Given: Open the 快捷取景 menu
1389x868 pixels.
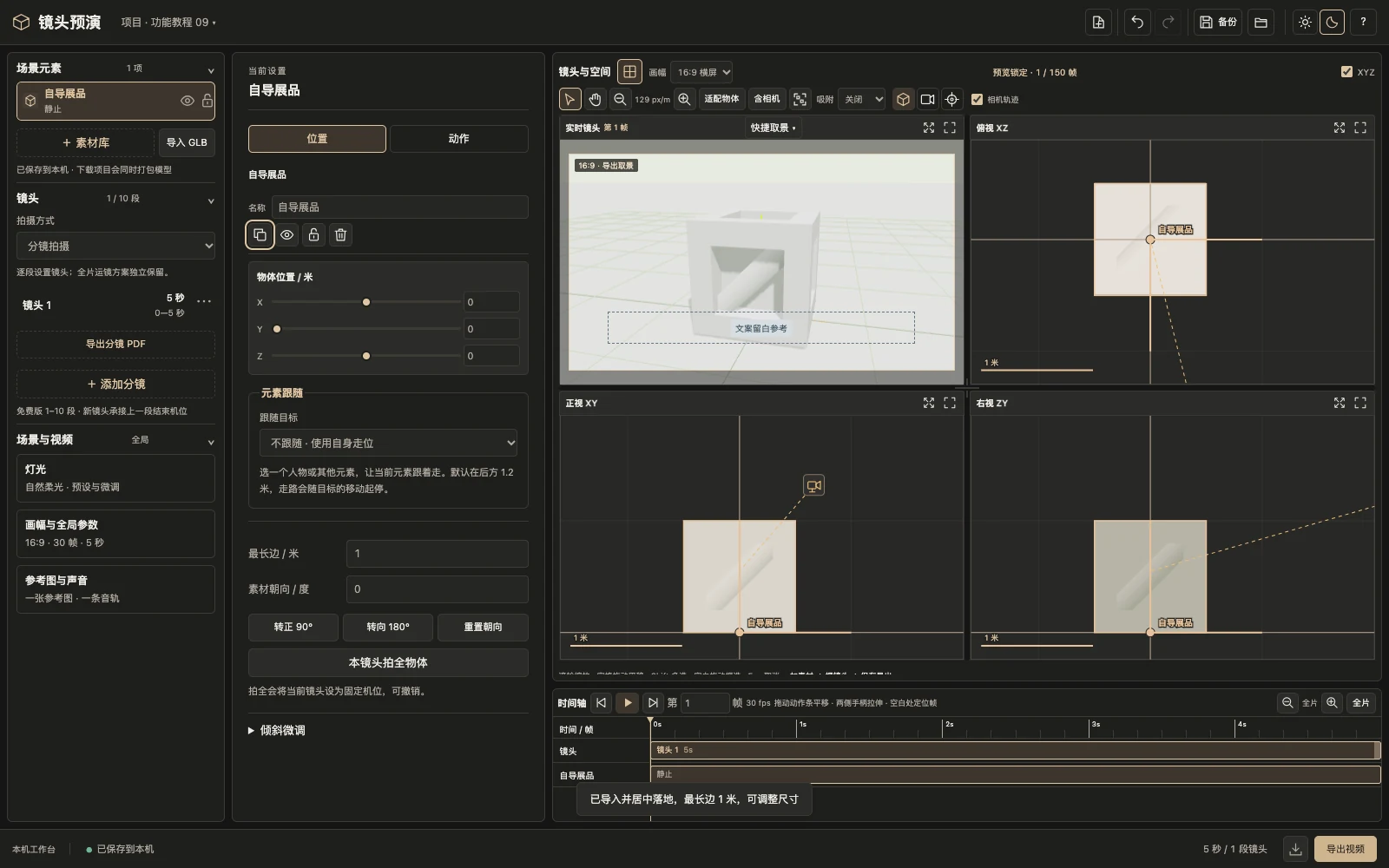Looking at the screenshot, I should (773, 128).
